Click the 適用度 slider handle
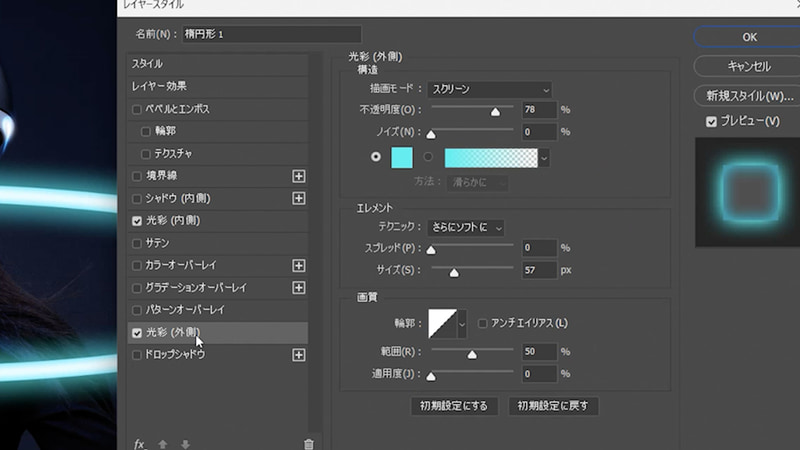This screenshot has height=450, width=800. pos(431,377)
